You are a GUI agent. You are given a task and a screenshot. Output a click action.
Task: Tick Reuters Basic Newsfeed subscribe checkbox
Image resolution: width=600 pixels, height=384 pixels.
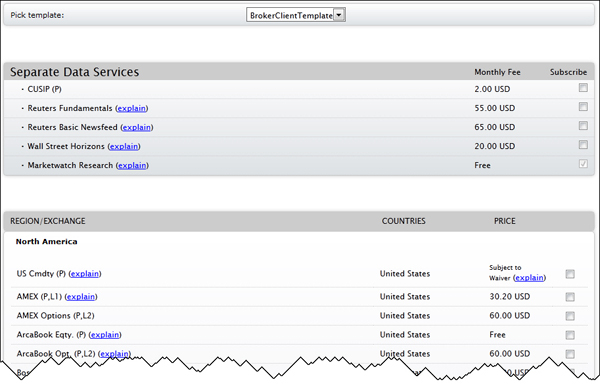(x=583, y=125)
